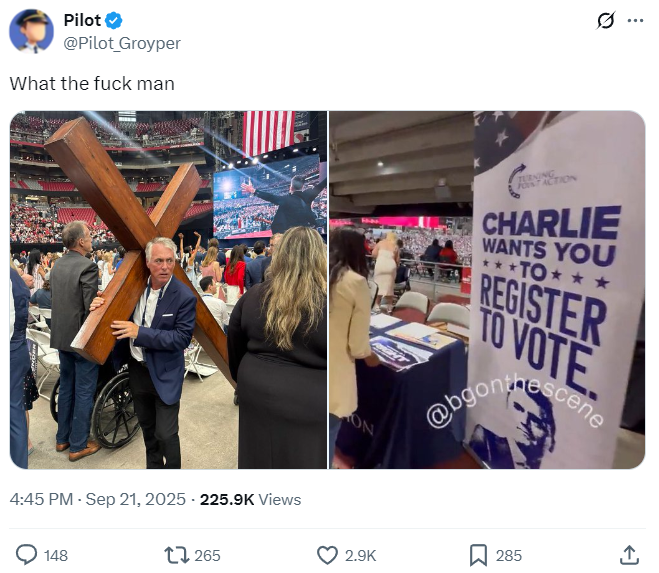Click the repost arrows icon

[x=176, y=555]
